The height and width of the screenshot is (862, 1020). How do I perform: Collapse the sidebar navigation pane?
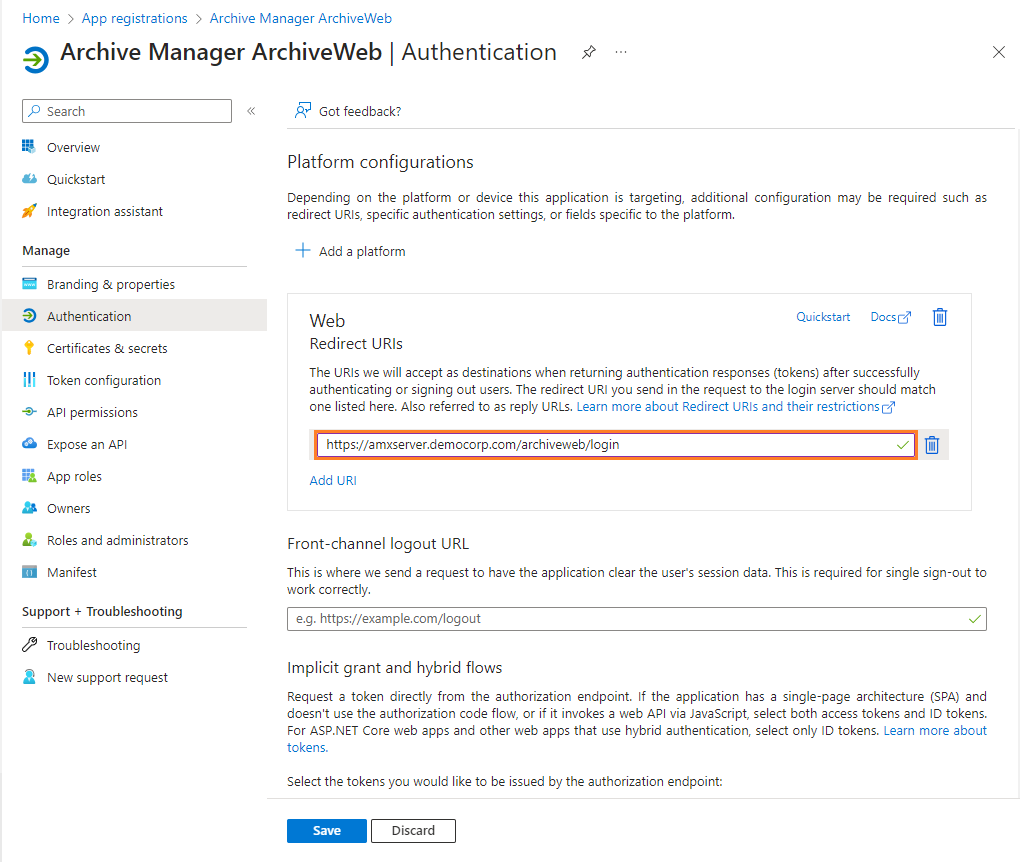(x=251, y=111)
